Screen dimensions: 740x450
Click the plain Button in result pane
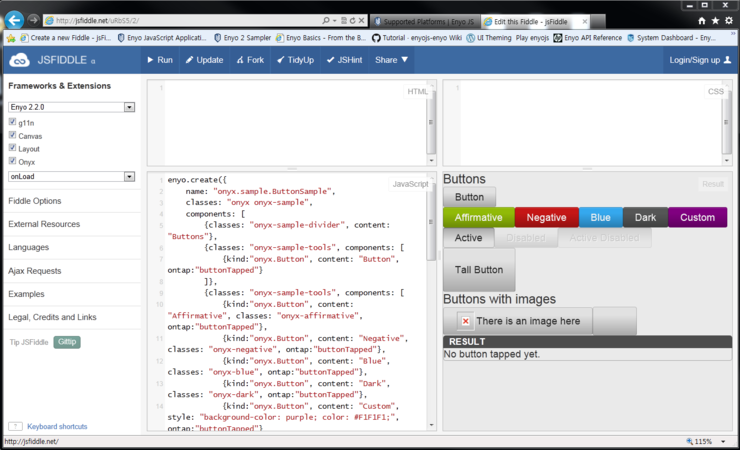coord(469,197)
